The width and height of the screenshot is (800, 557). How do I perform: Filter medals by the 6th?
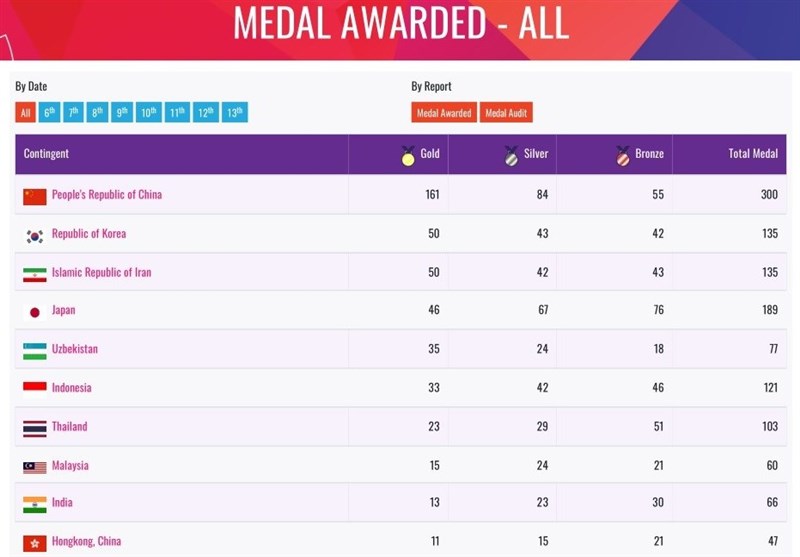tap(49, 113)
